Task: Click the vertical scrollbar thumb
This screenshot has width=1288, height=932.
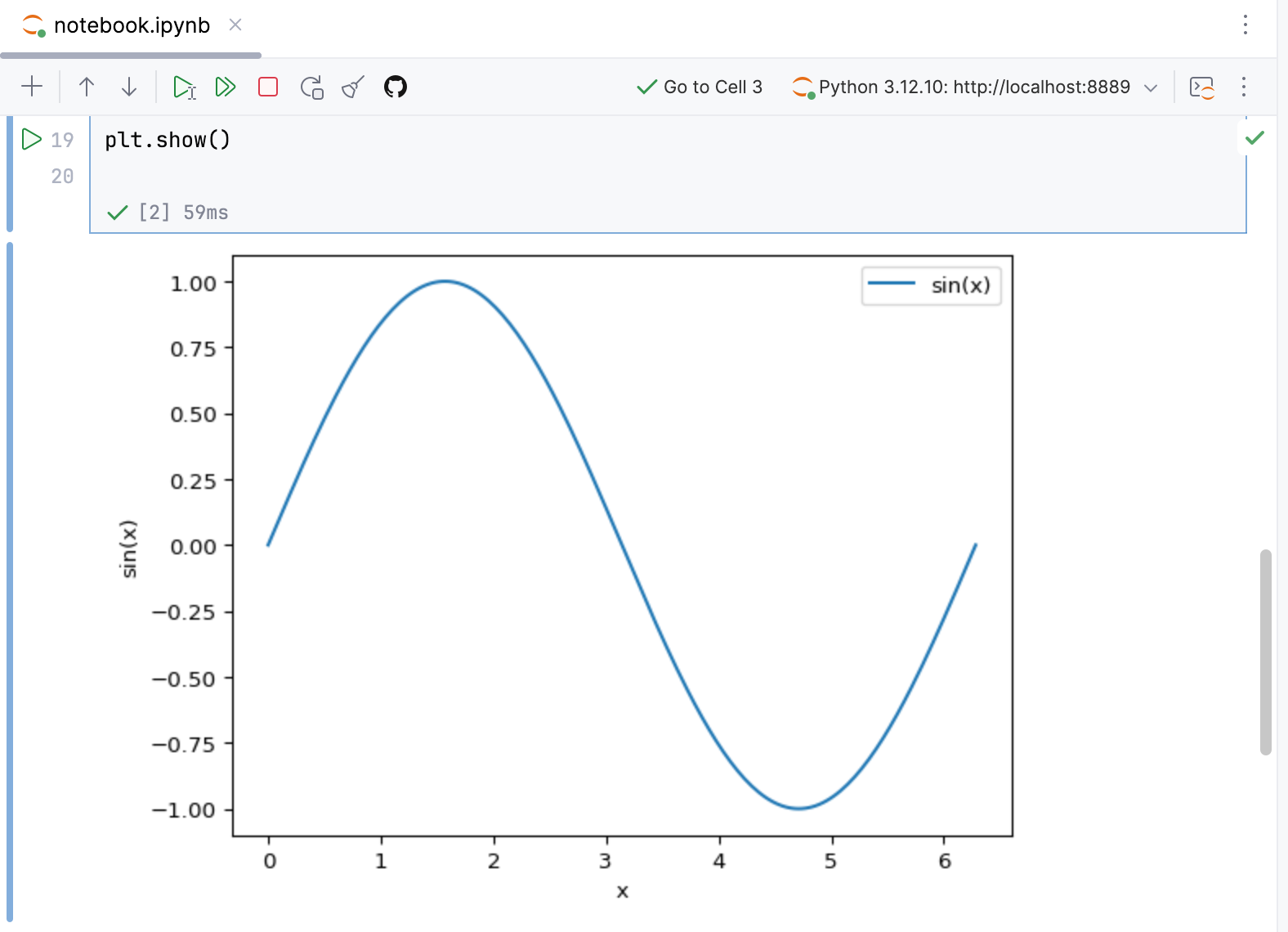Action: tap(1265, 652)
